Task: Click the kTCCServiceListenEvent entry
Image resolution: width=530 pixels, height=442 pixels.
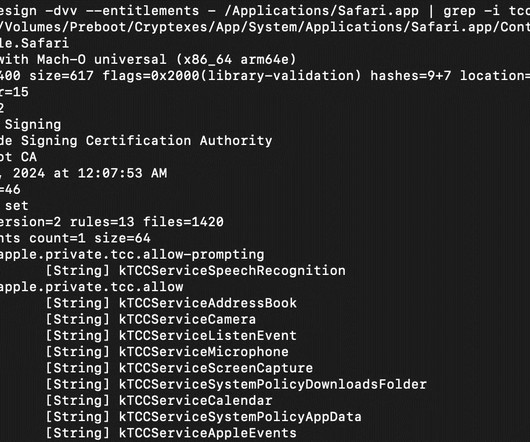Action: pyautogui.click(x=208, y=336)
